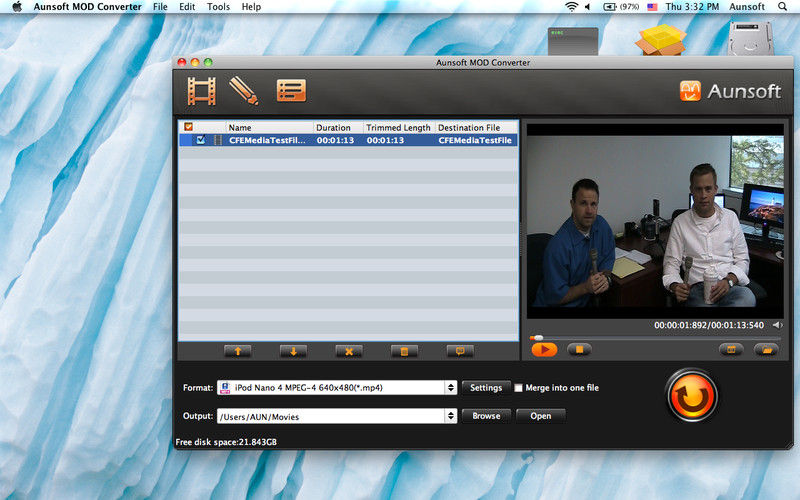Open the Edit menu
Screen dimensions: 800x500
point(187,7)
